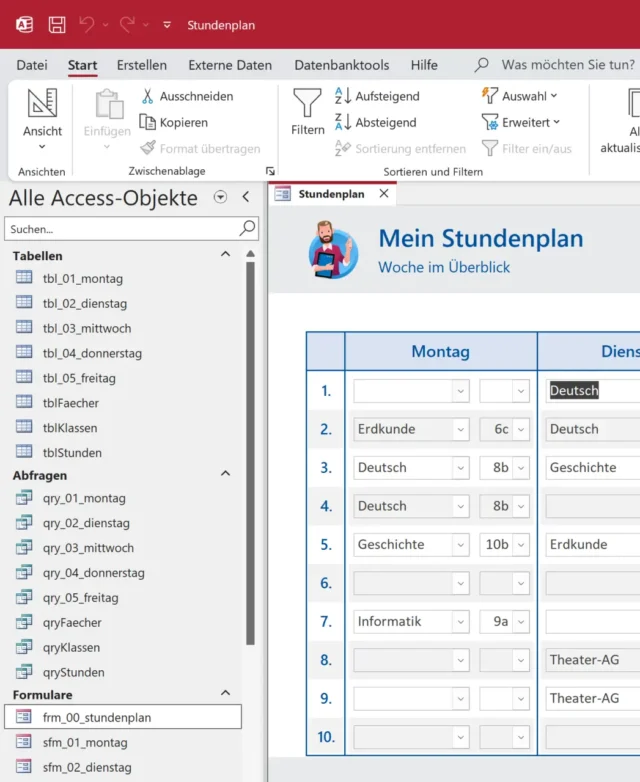Collapse the Tabellen group
640x782 pixels.
(225, 254)
